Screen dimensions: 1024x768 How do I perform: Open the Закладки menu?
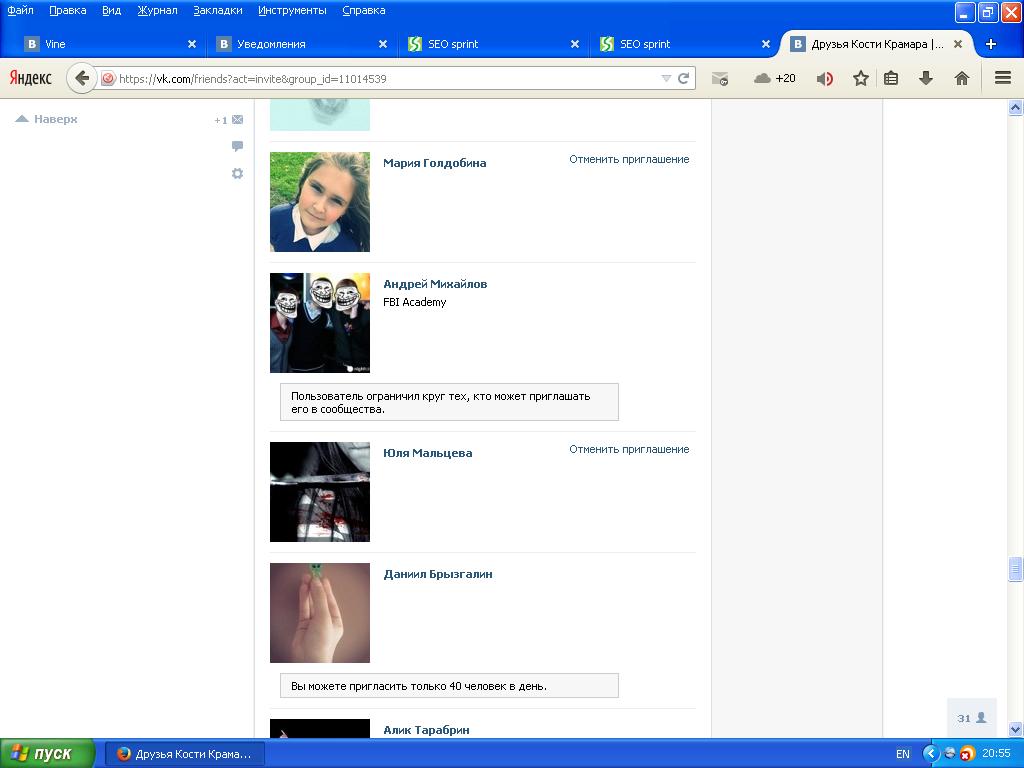click(217, 10)
